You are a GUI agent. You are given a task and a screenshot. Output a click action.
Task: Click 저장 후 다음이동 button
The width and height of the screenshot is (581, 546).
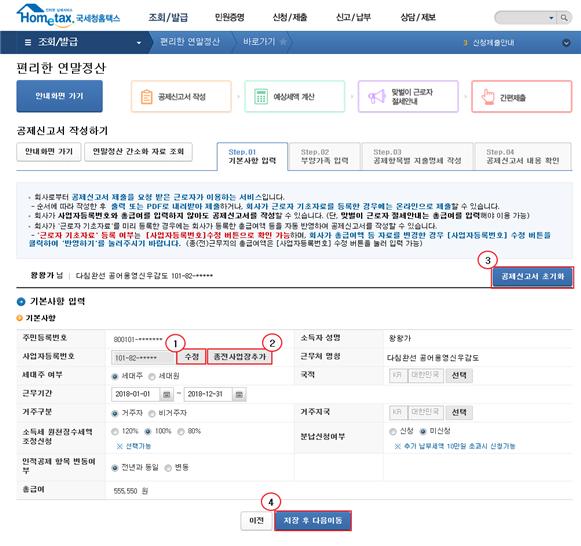pyautogui.click(x=313, y=521)
